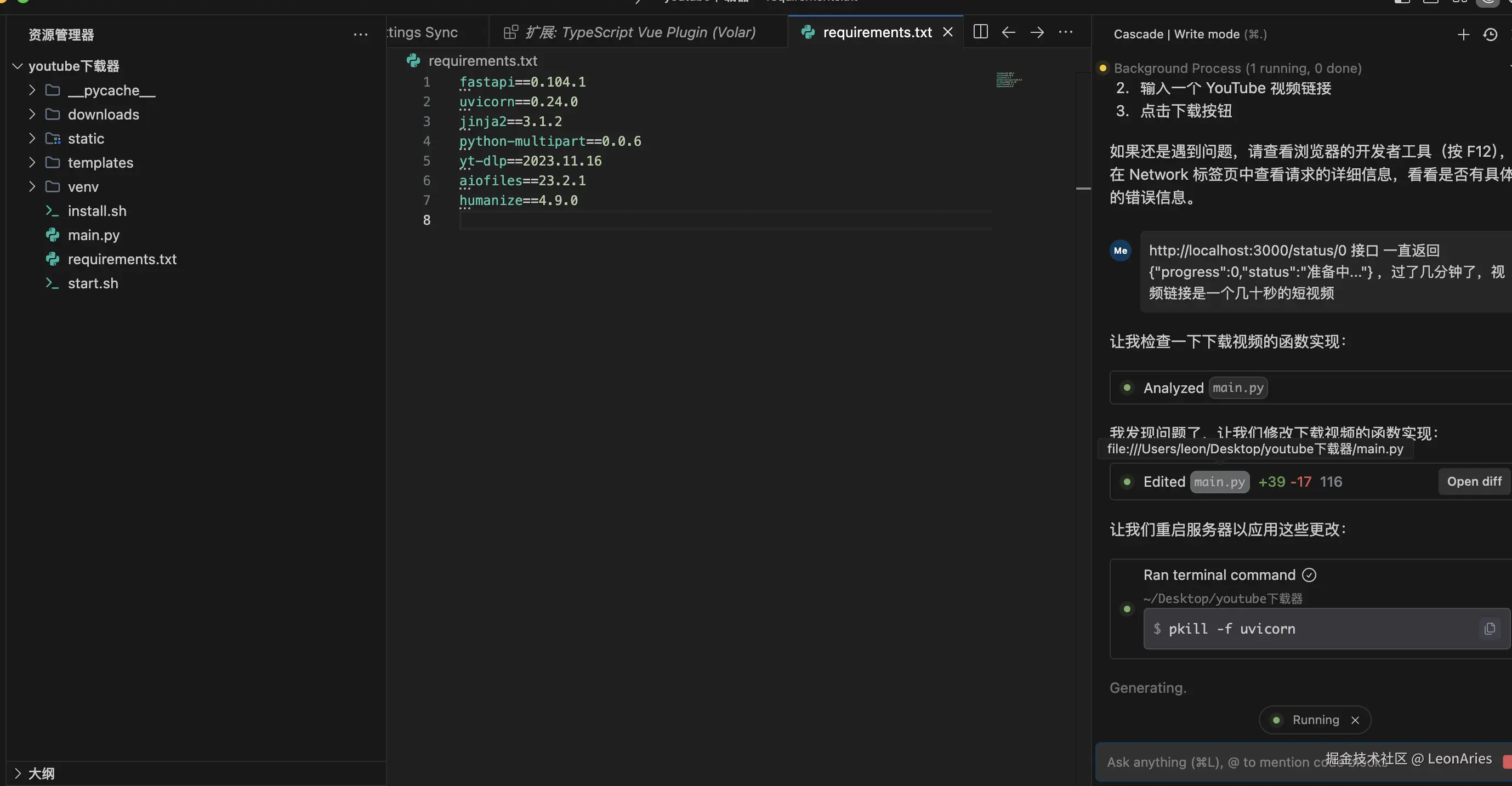Screen dimensions: 1512x786
Task: Start new Cascade chat with plus icon
Action: point(1463,35)
